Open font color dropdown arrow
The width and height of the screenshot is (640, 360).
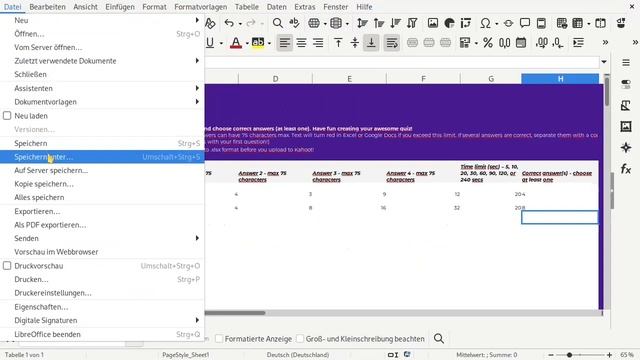point(247,43)
